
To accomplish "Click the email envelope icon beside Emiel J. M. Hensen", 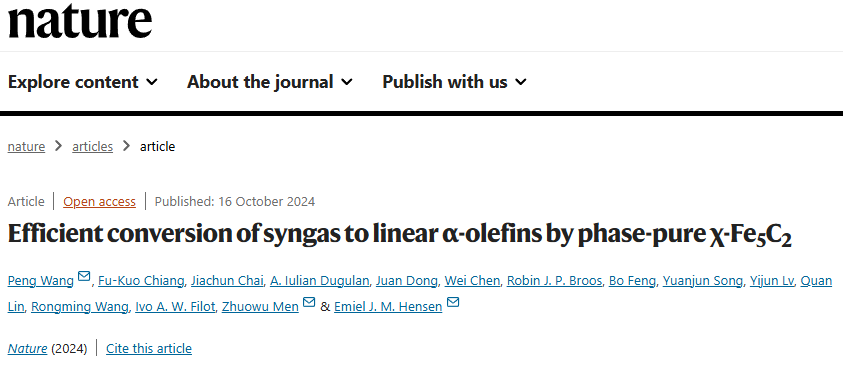I will click(x=453, y=302).
